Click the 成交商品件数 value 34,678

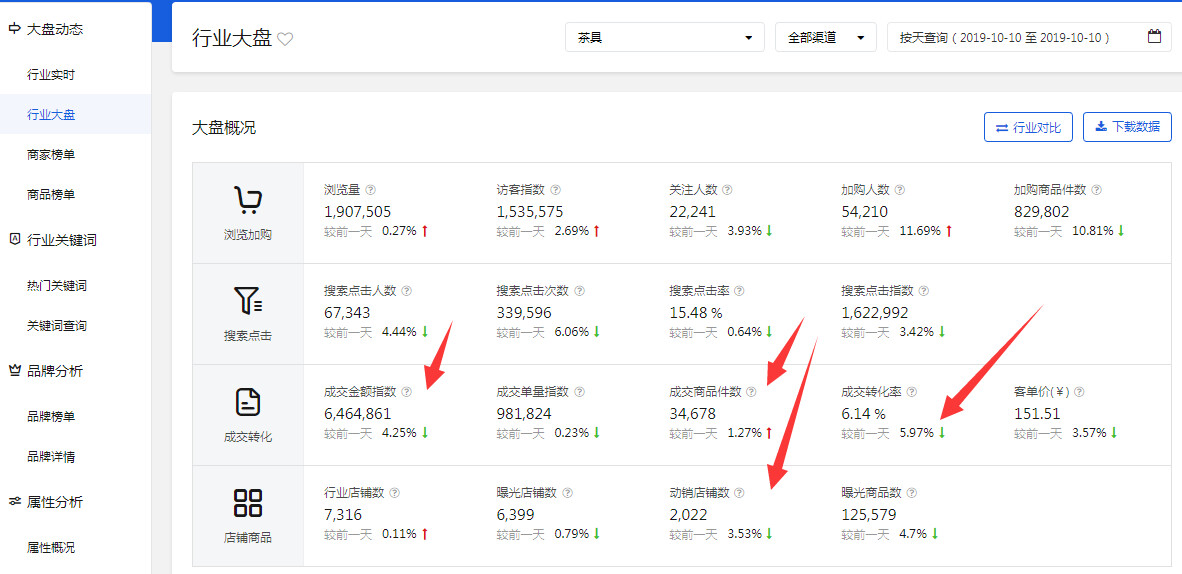coord(693,413)
